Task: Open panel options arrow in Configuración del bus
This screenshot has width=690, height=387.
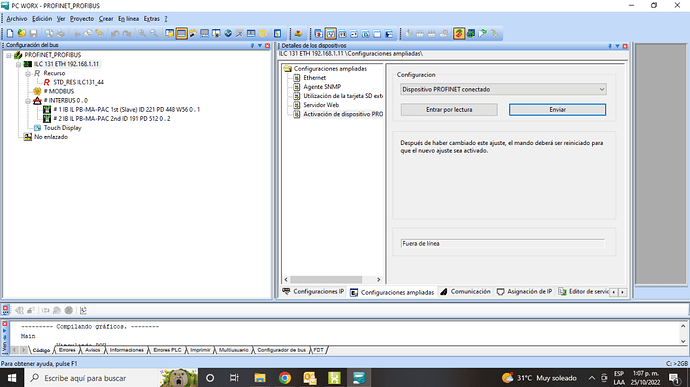Action: point(260,45)
